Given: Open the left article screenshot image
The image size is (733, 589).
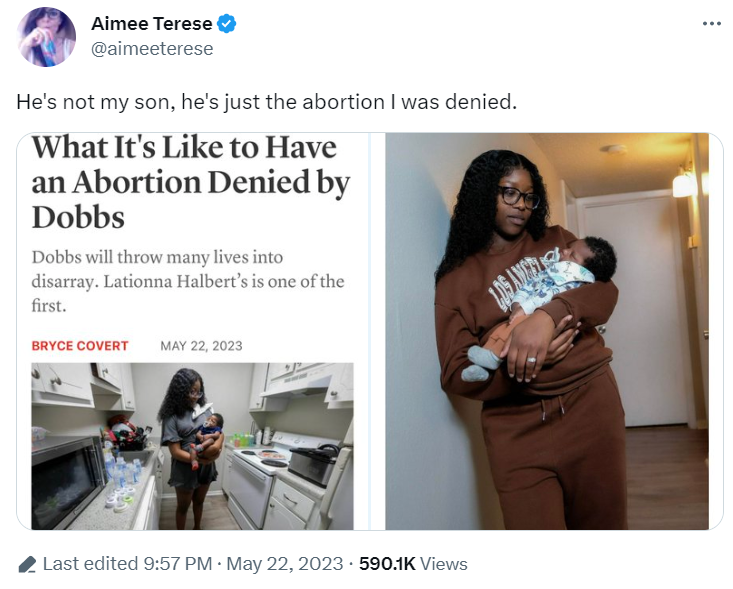Looking at the screenshot, I should tap(192, 330).
